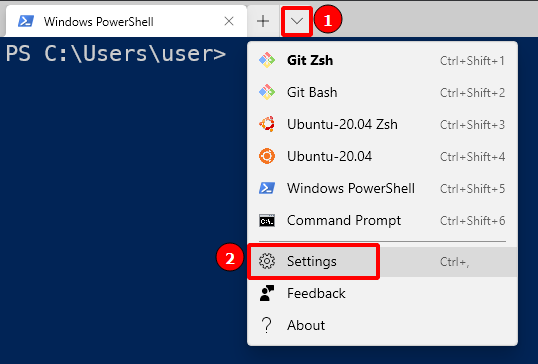Viewport: 538px width, 364px height.
Task: Click the Git Zsh profile icon
Action: pyautogui.click(x=267, y=60)
